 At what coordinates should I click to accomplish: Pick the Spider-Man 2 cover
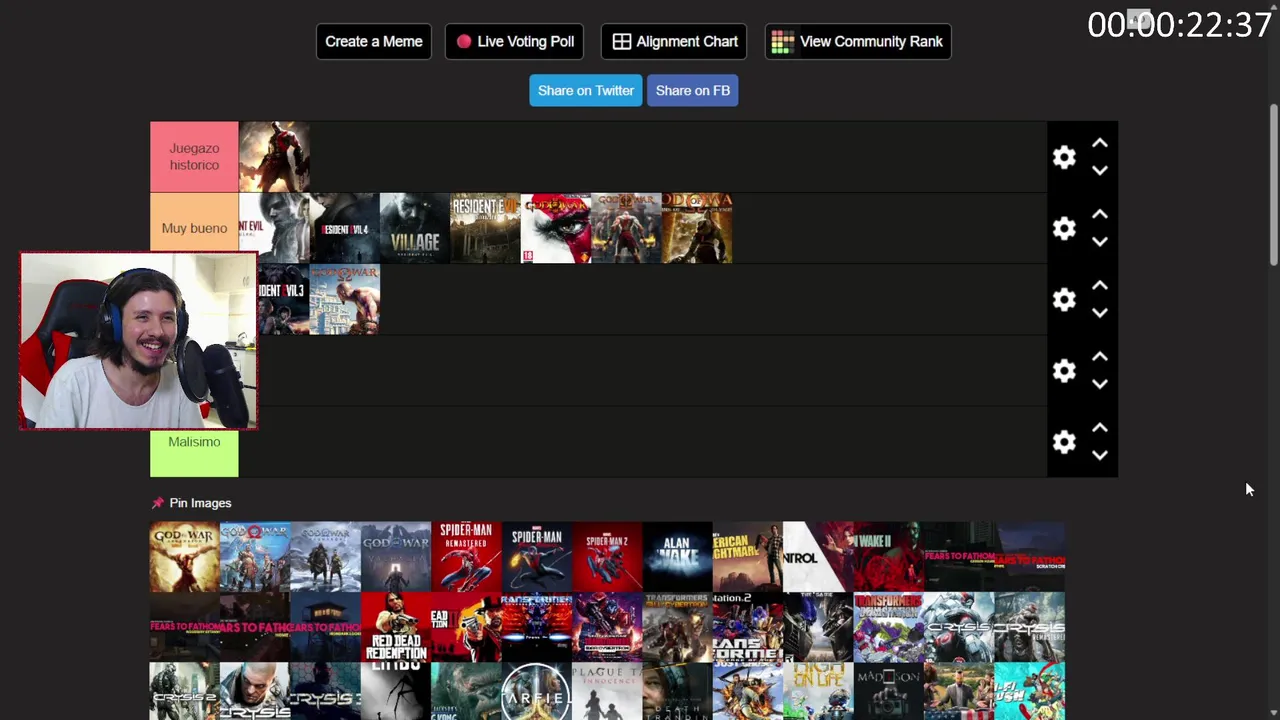coord(607,557)
